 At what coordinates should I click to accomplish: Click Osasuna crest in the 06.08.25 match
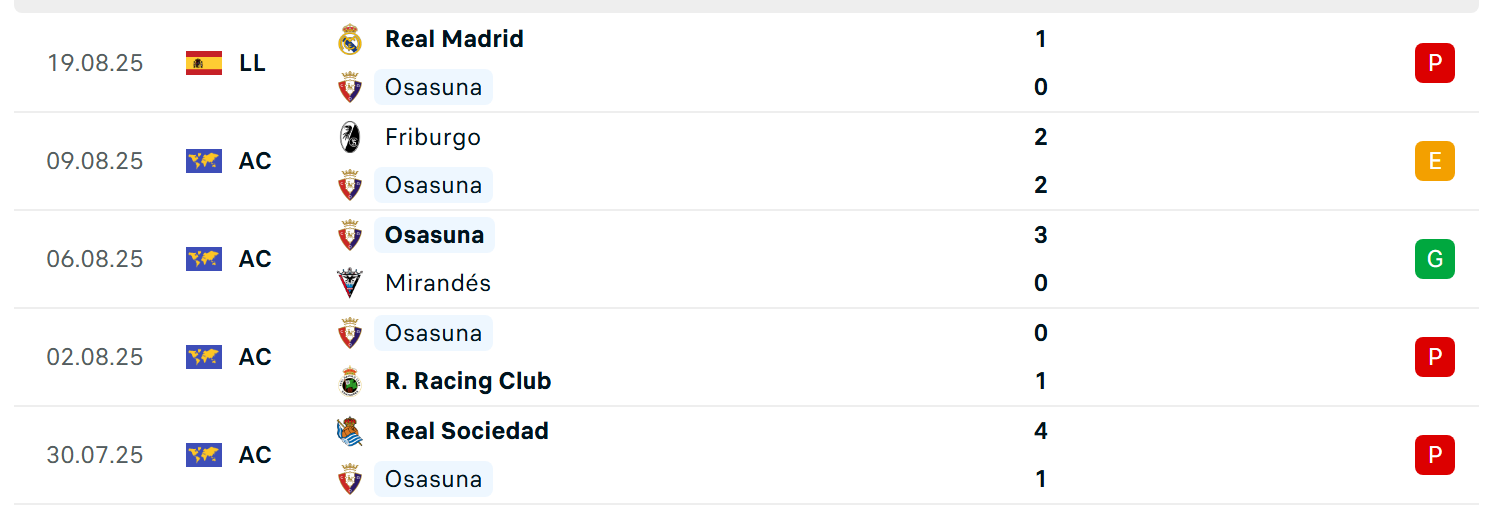click(x=350, y=235)
